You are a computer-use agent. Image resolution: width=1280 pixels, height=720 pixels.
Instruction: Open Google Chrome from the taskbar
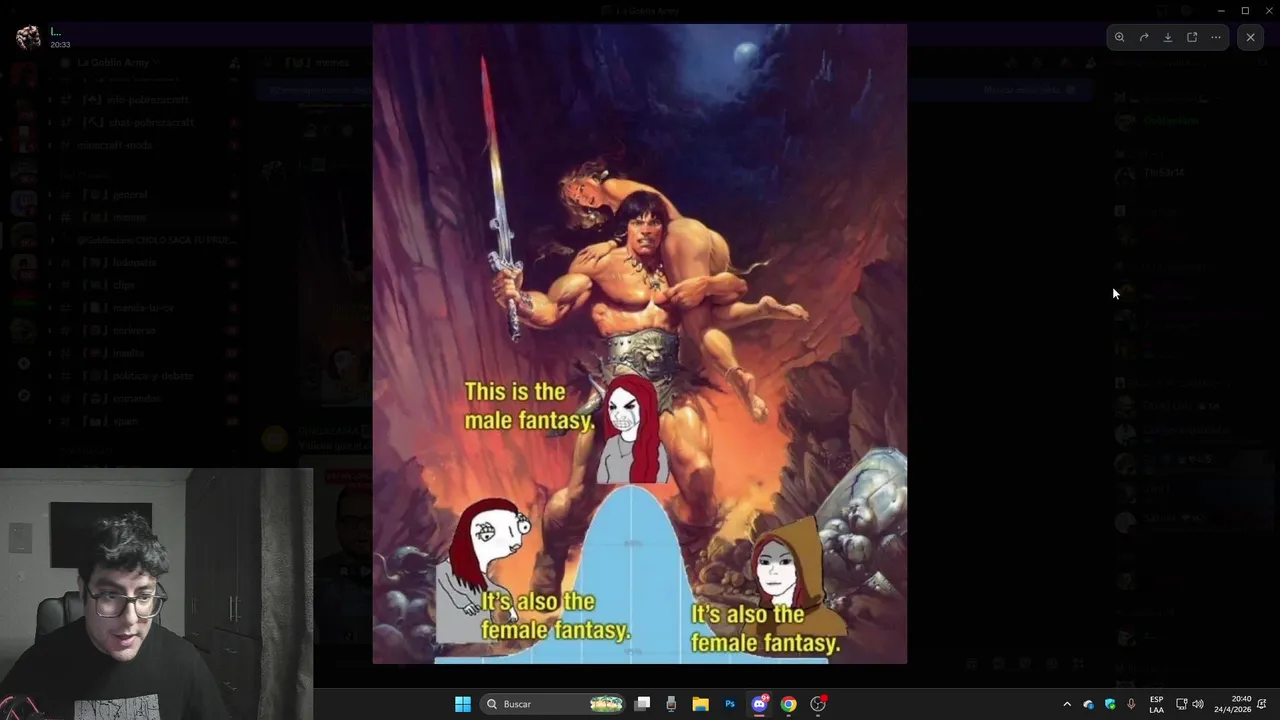coord(789,704)
